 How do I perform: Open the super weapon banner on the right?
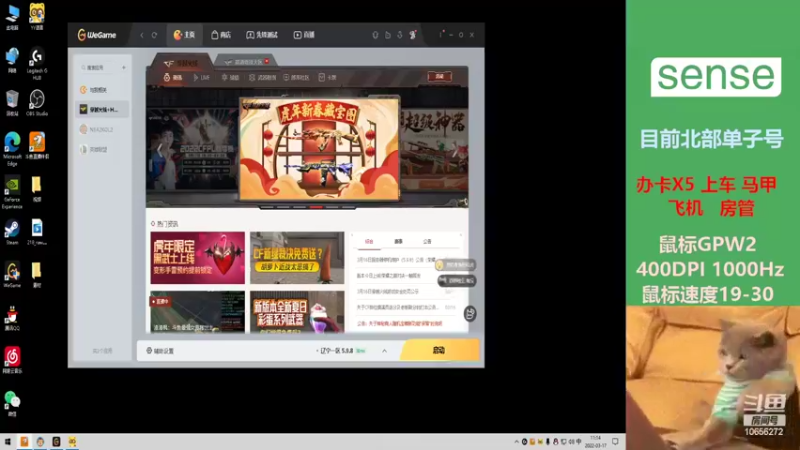(x=434, y=149)
